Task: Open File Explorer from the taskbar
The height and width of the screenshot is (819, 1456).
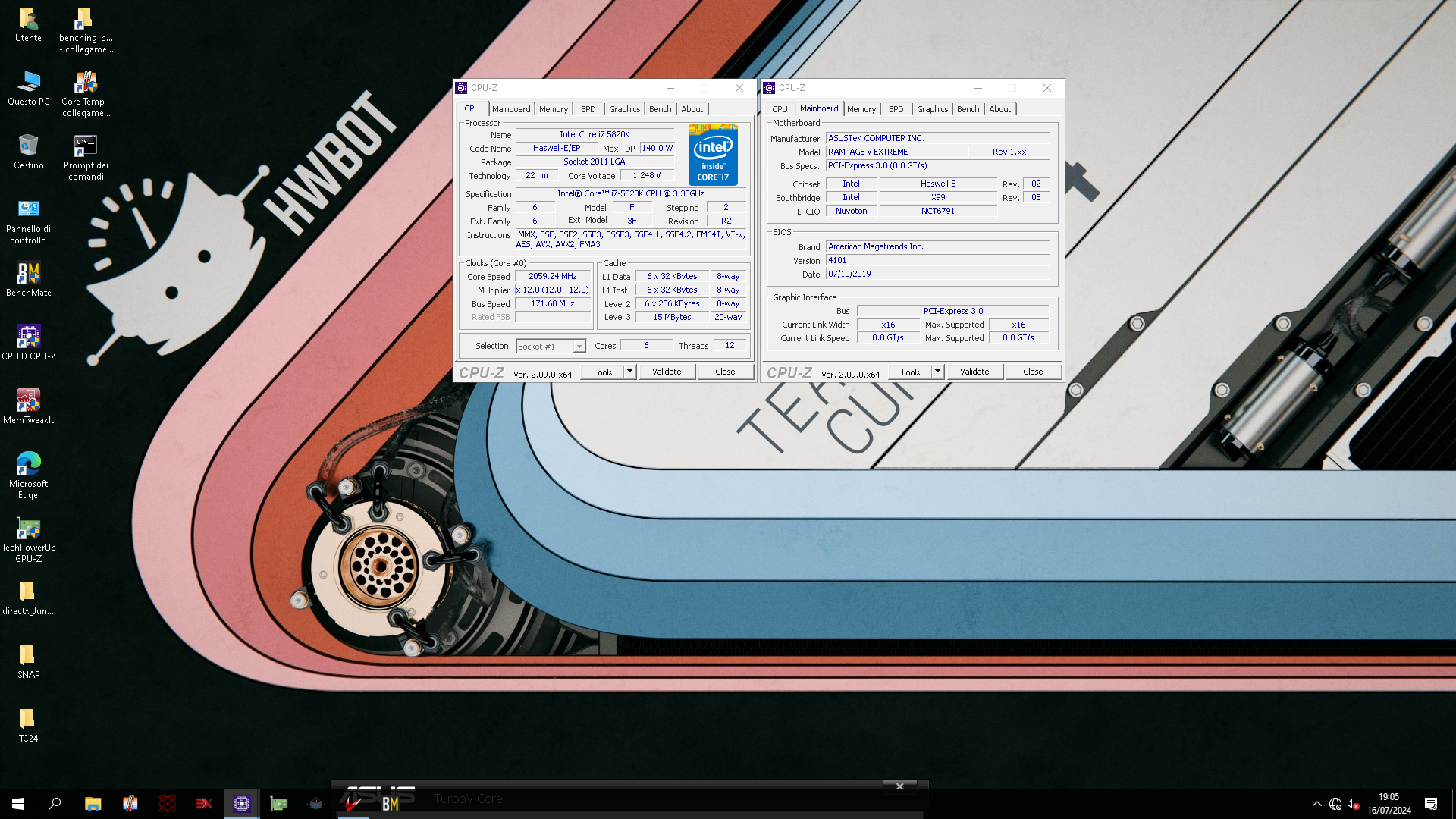Action: click(x=93, y=804)
